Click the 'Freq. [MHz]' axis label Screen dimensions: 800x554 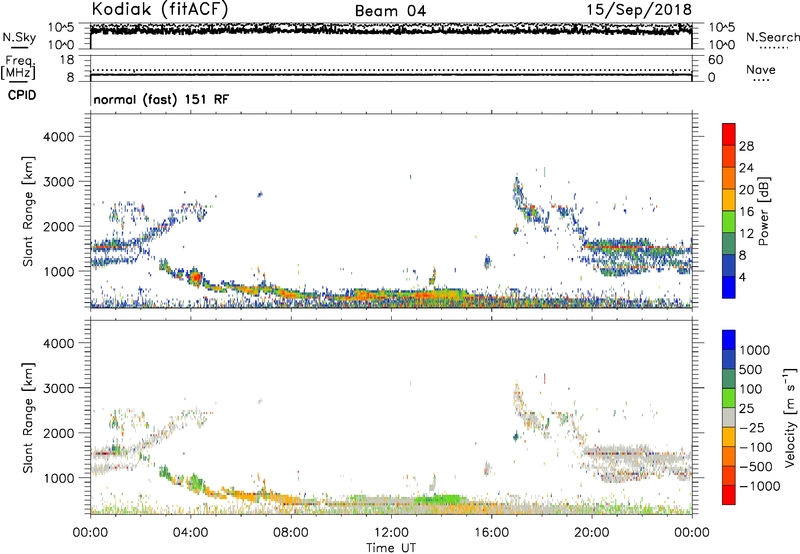[x=18, y=68]
